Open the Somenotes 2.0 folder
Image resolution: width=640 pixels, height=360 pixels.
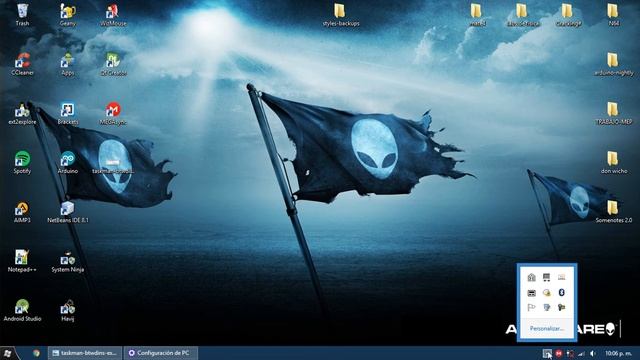[x=613, y=212]
